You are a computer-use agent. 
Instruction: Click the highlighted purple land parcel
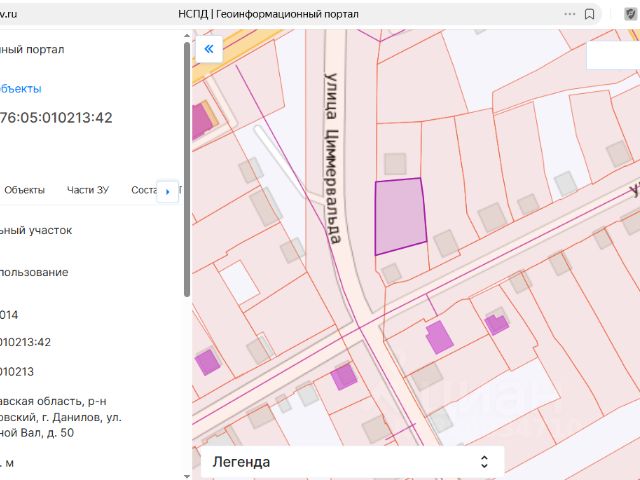[398, 215]
